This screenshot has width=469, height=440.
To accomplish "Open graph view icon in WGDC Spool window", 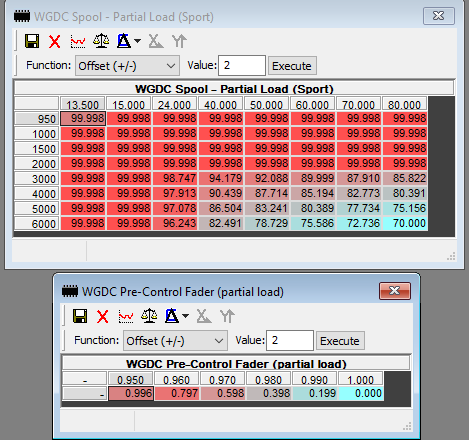I will point(78,42).
